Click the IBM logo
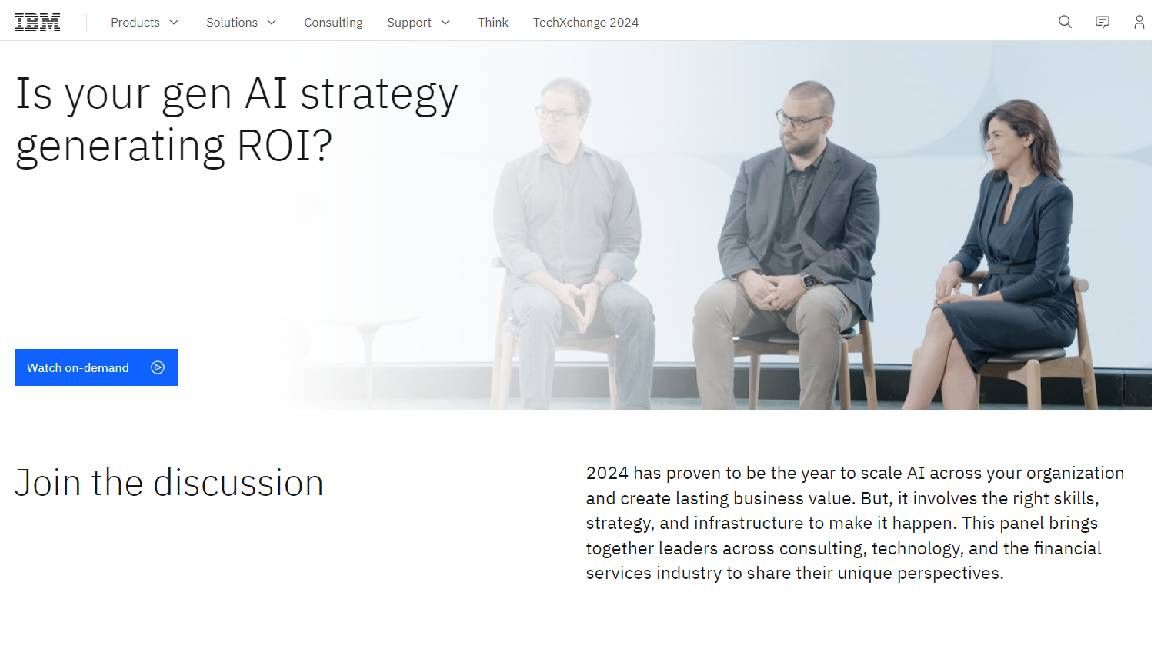 (x=36, y=21)
